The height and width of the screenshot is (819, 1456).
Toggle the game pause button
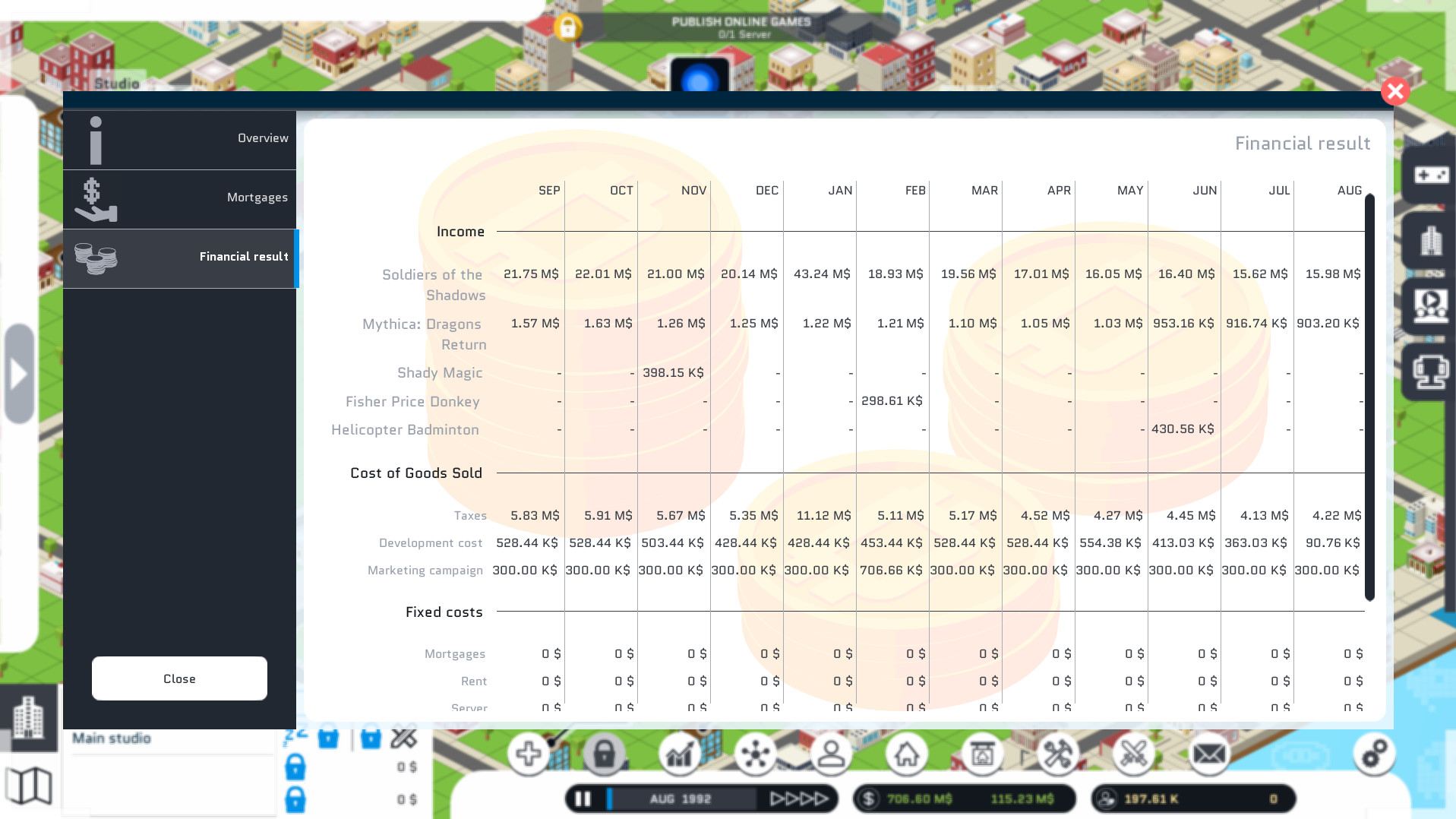[583, 798]
